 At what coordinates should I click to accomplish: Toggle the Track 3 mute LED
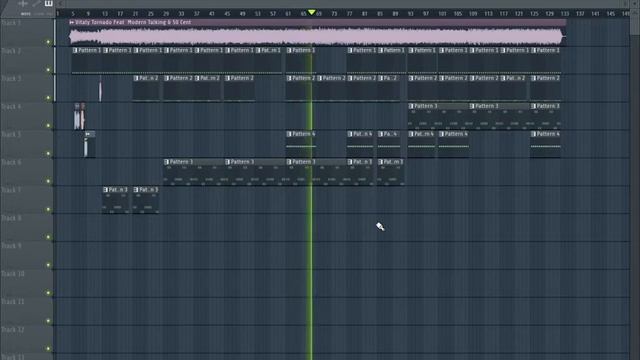[48, 98]
